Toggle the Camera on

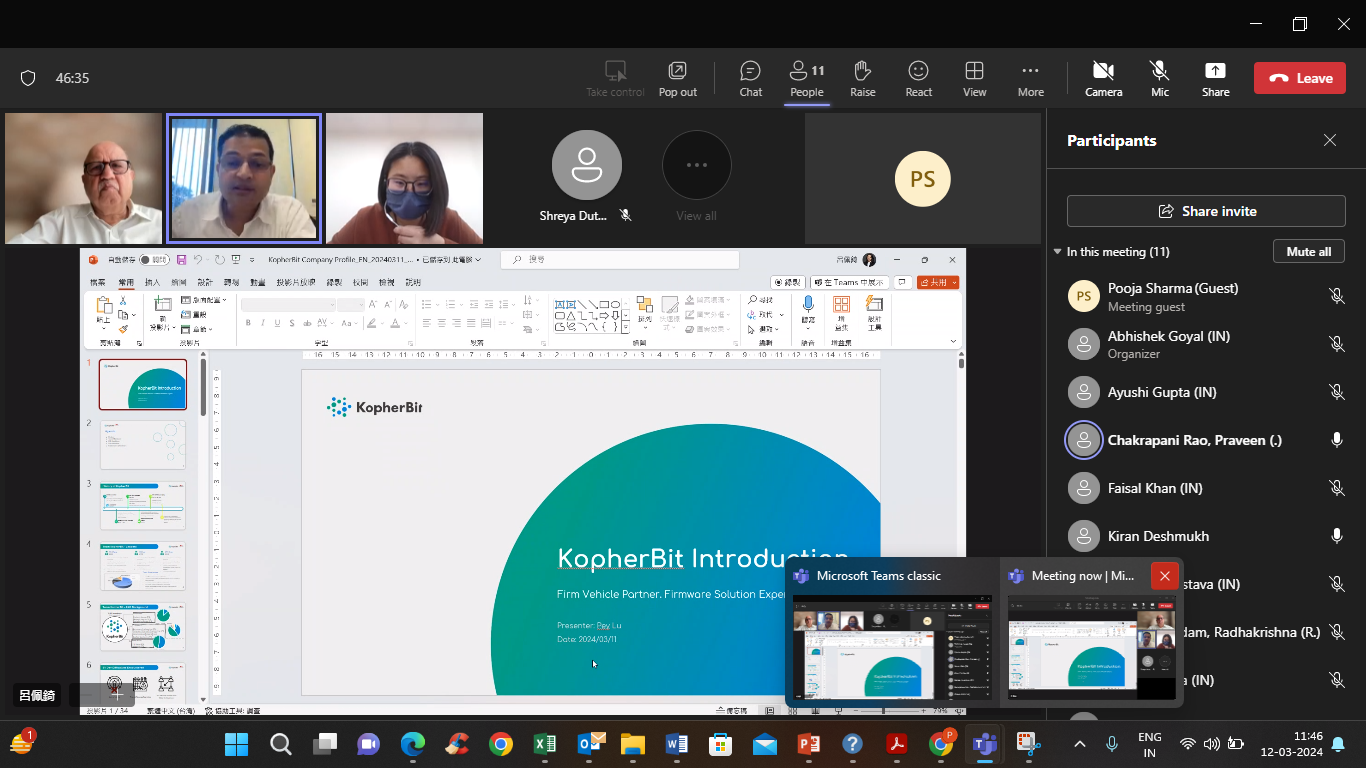click(x=1103, y=78)
